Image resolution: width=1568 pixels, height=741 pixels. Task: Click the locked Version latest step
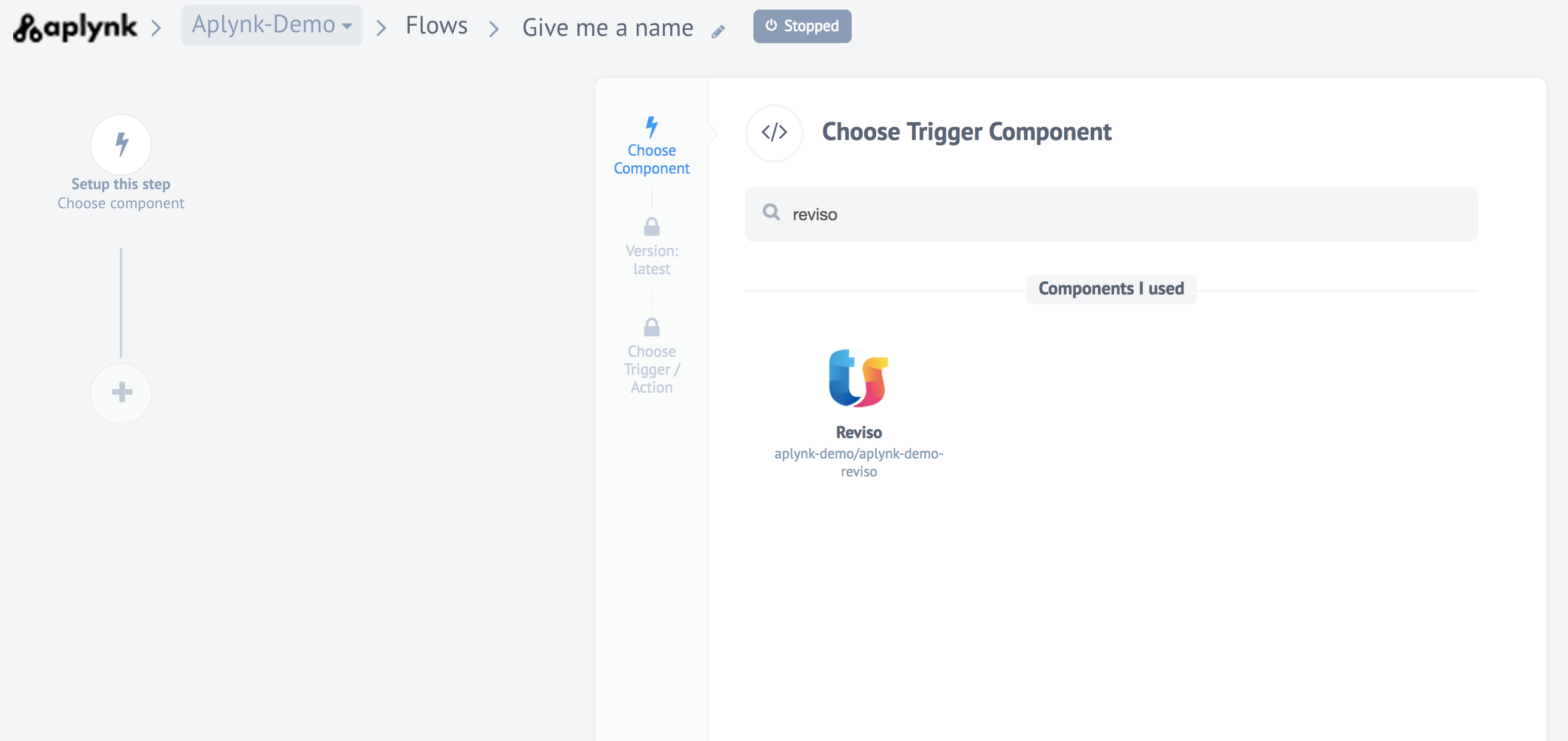coord(651,259)
